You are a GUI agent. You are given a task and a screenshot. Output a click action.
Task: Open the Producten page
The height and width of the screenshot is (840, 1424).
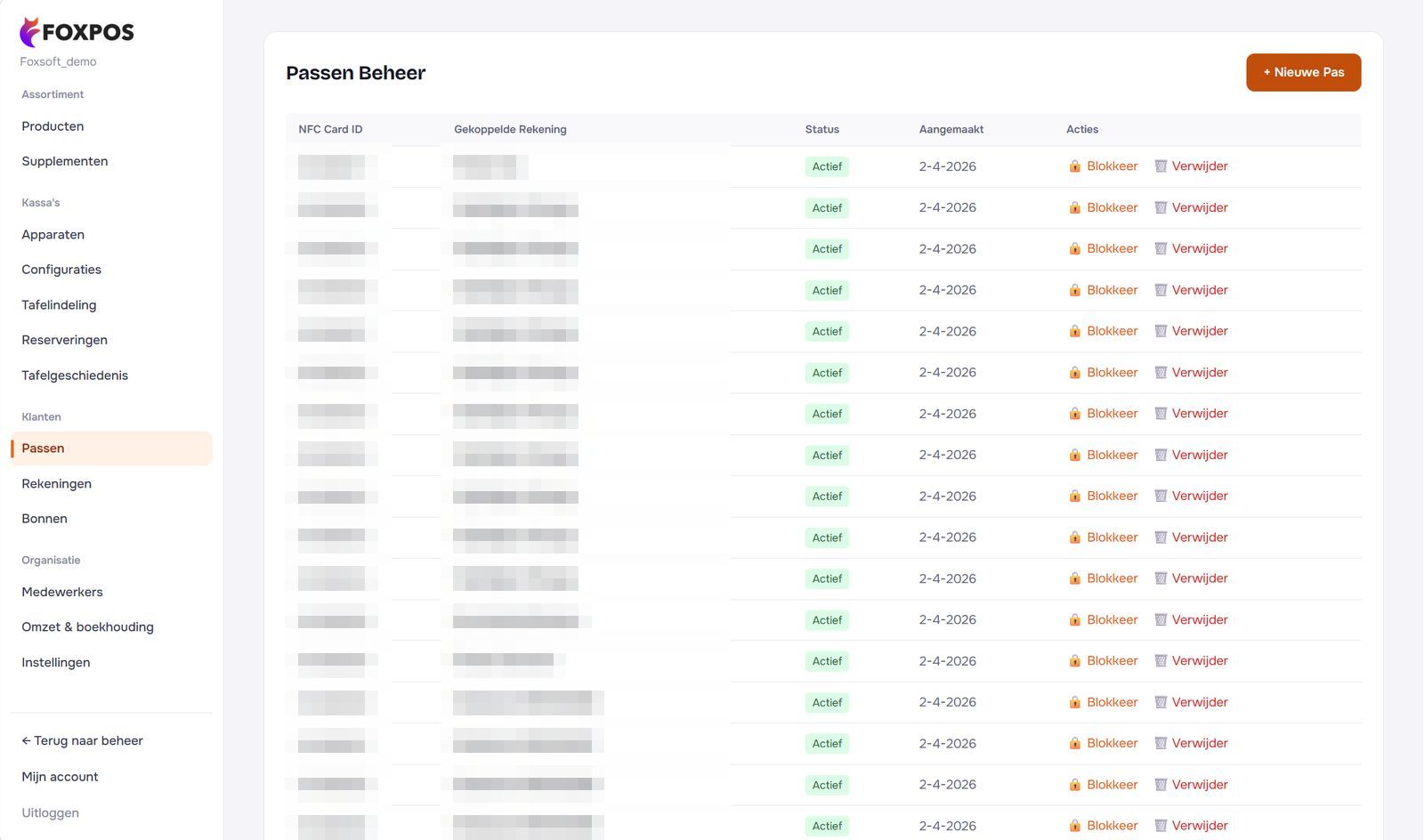pyautogui.click(x=53, y=126)
